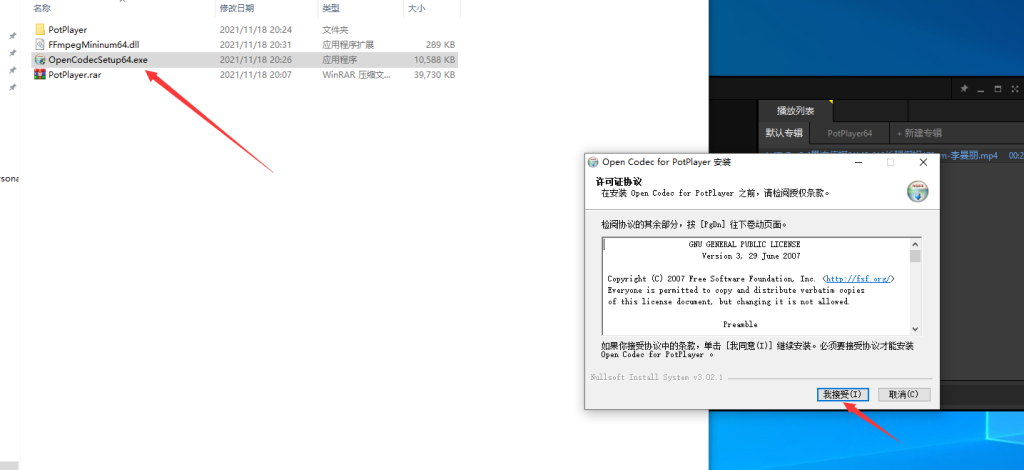The width and height of the screenshot is (1024, 470).
Task: Click the FFmpegMininum64.dll file name
Action: point(93,44)
